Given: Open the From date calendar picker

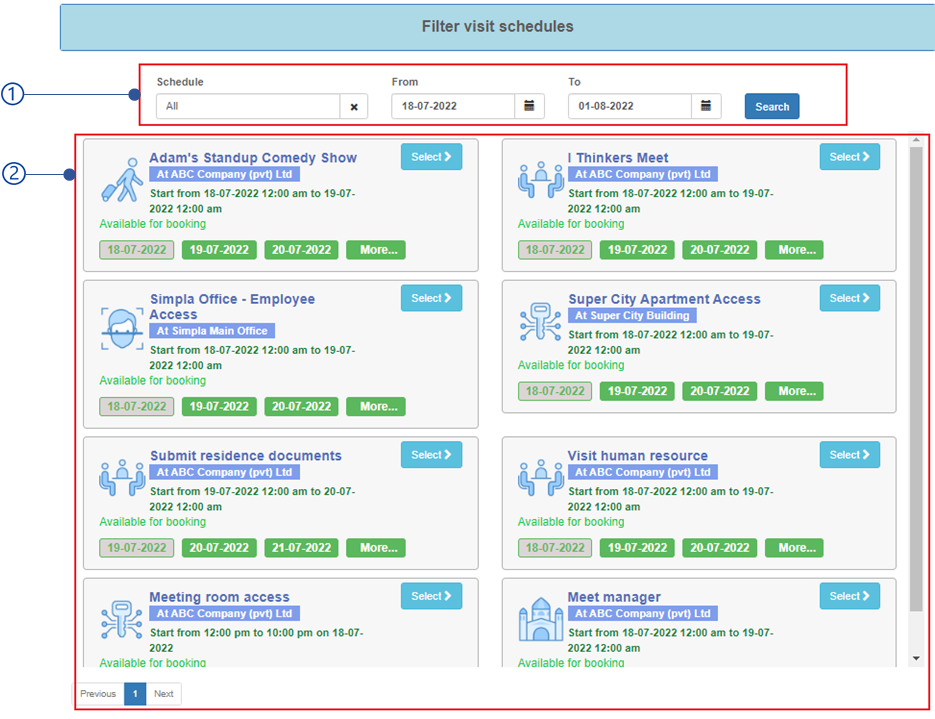Looking at the screenshot, I should coord(530,106).
